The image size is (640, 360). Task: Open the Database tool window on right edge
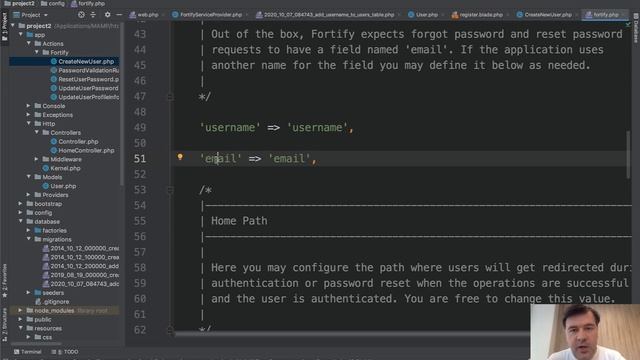pos(636,28)
